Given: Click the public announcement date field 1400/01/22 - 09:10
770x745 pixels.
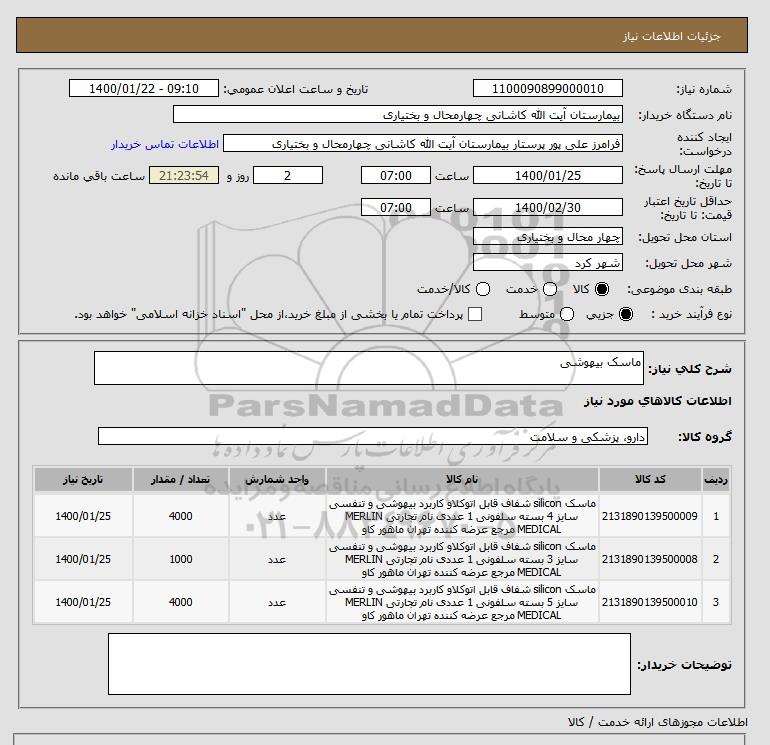Looking at the screenshot, I should click(144, 88).
